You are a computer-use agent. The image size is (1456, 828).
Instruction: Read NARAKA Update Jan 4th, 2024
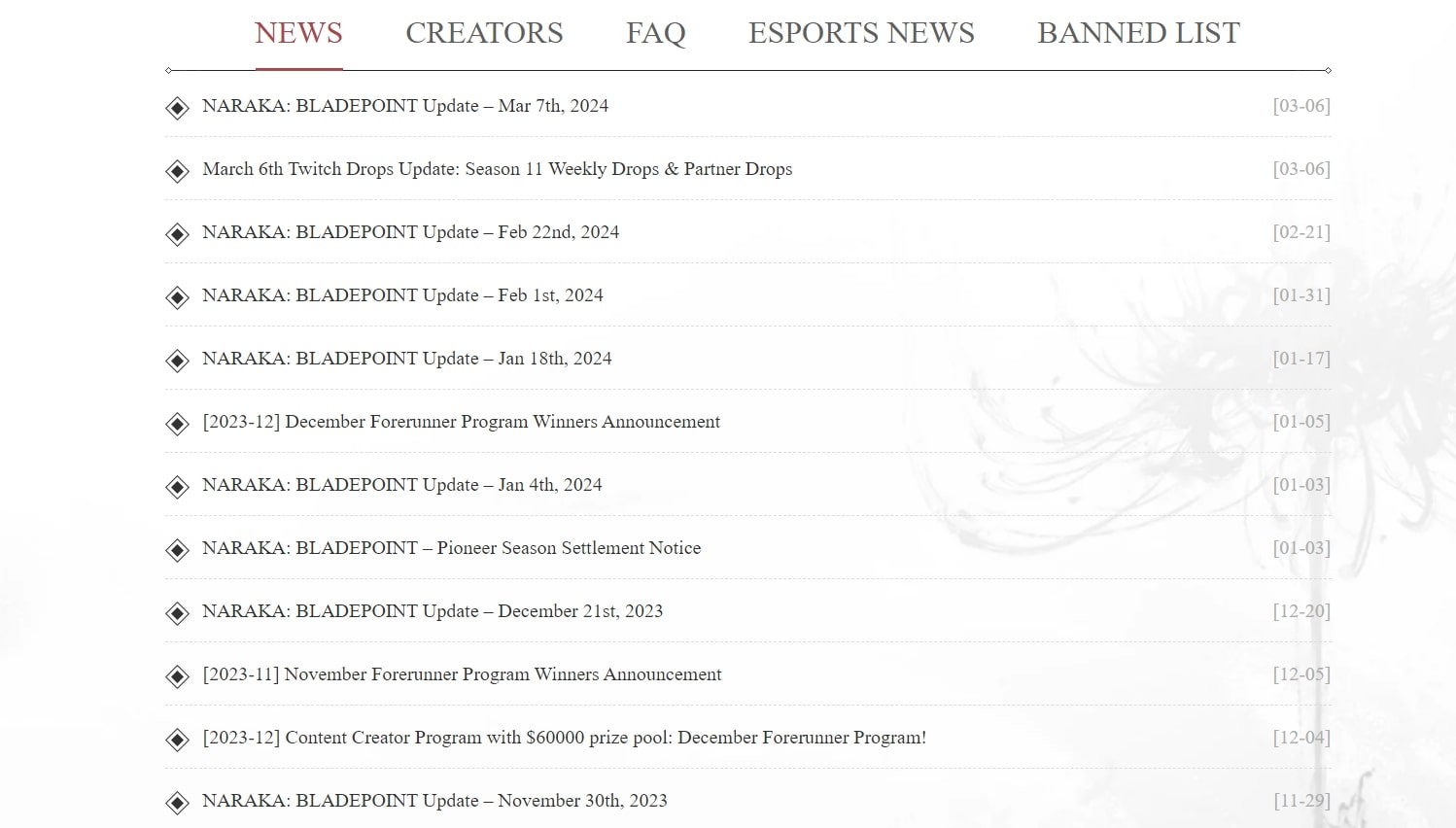pos(401,485)
